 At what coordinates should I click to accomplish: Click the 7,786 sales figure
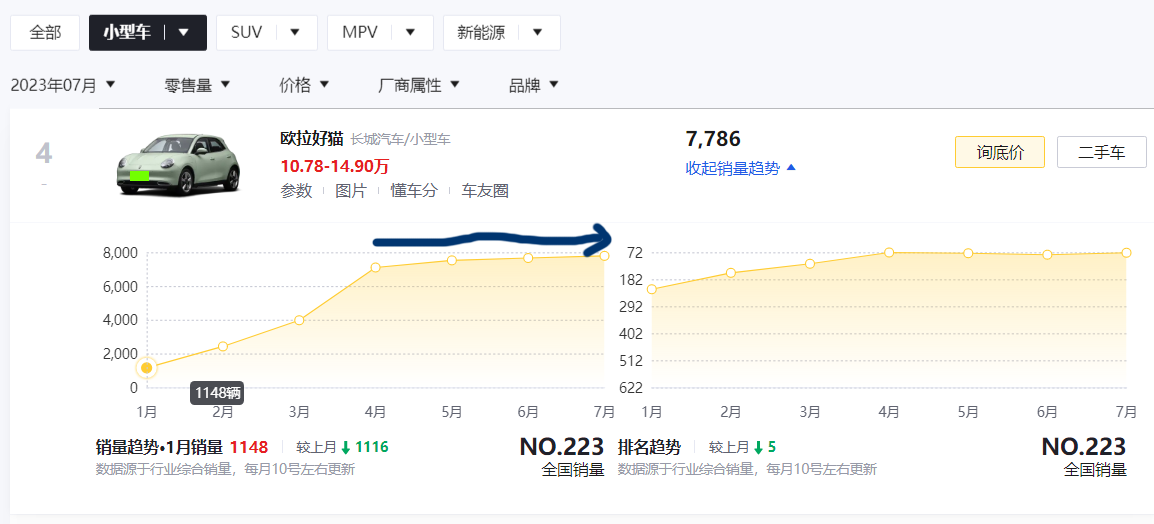(x=712, y=138)
